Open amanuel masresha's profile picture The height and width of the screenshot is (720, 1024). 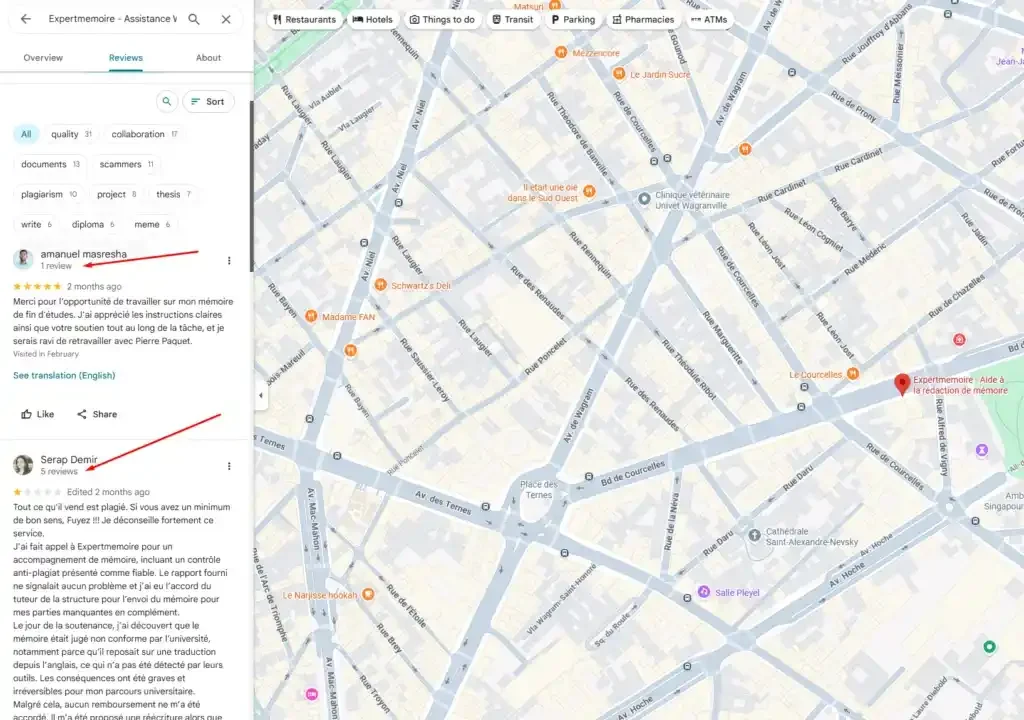[24, 259]
